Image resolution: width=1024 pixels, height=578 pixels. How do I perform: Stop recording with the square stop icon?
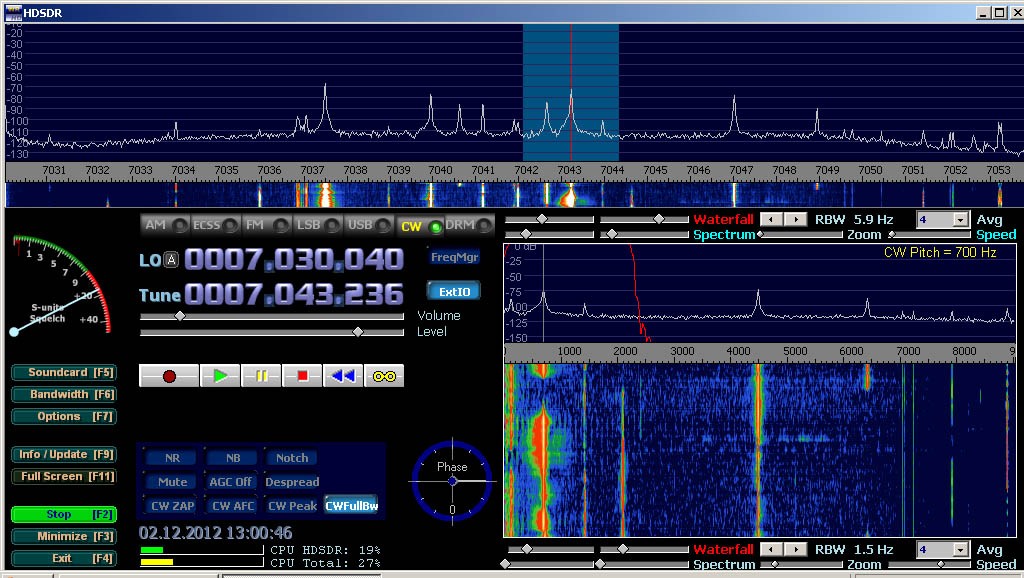coord(301,375)
